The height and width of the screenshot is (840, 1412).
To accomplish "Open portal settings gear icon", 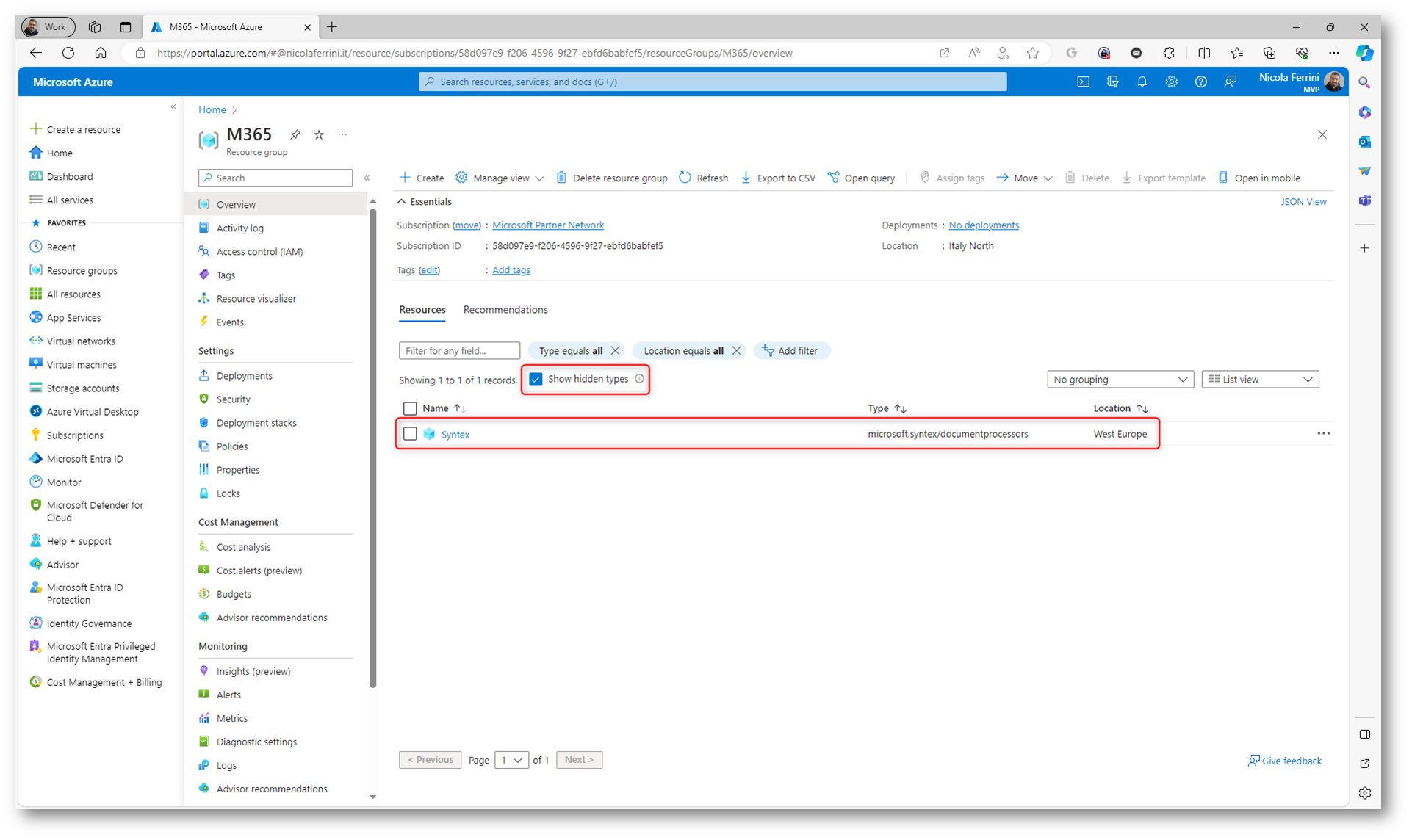I will 1171,82.
